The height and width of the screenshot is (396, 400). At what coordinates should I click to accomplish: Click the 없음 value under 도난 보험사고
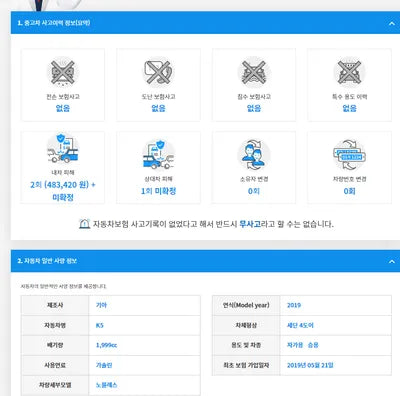(x=158, y=108)
